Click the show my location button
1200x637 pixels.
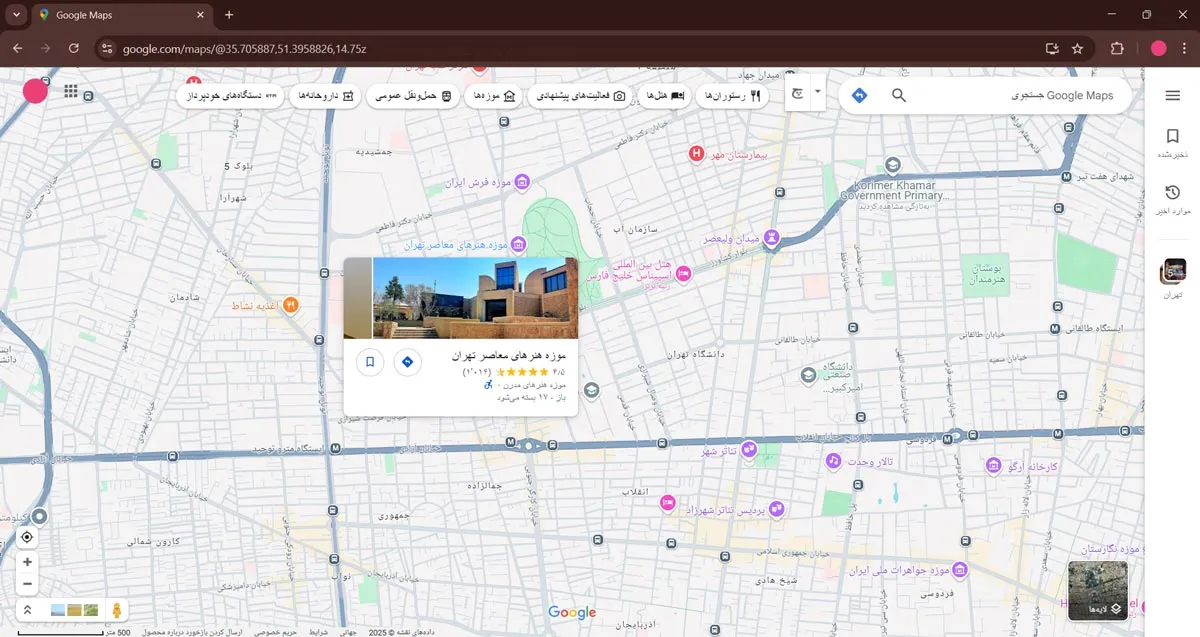coord(27,537)
